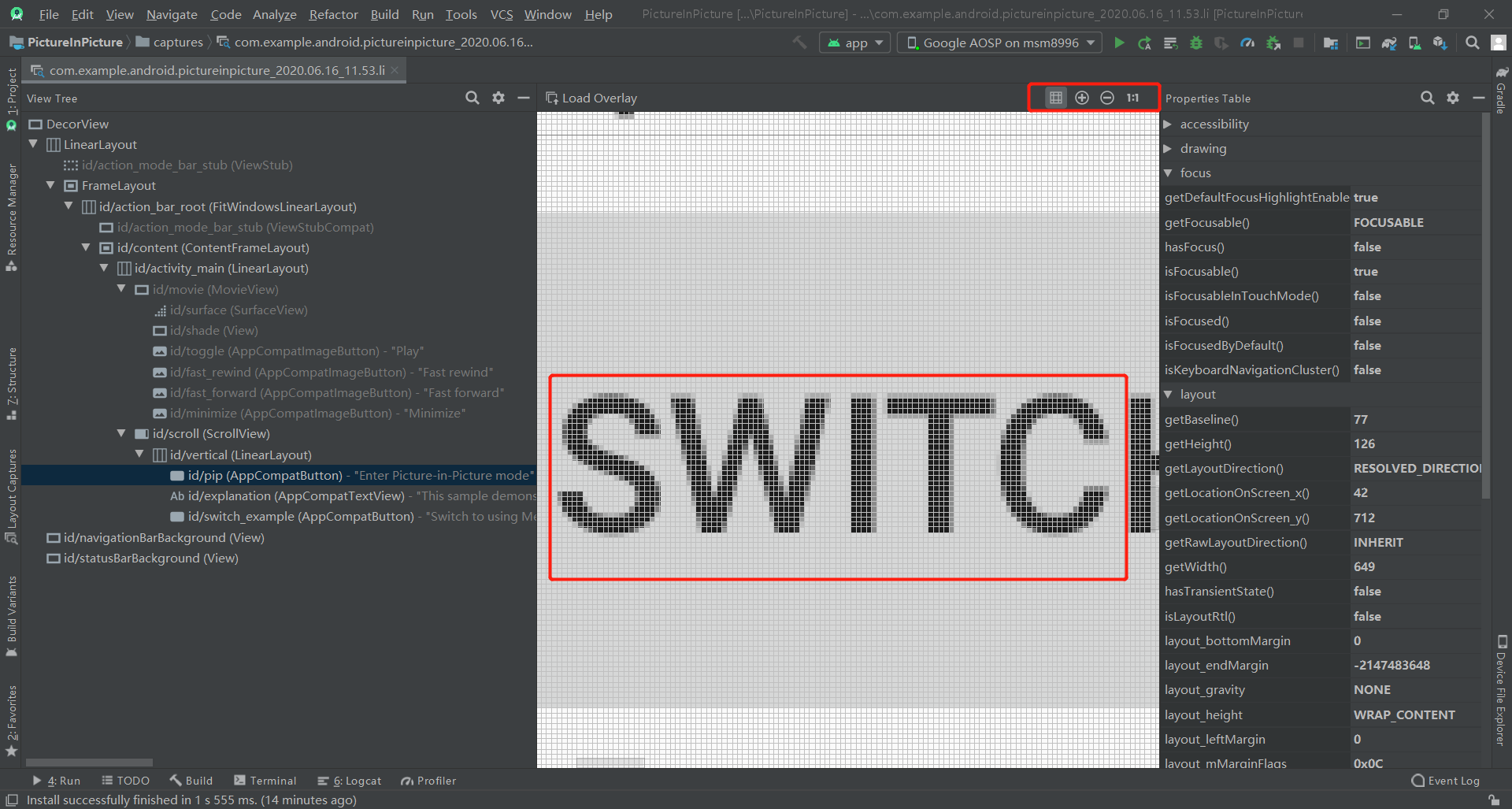Image resolution: width=1512 pixels, height=809 pixels.
Task: Open the Profile app gauge icon
Action: 1247,43
